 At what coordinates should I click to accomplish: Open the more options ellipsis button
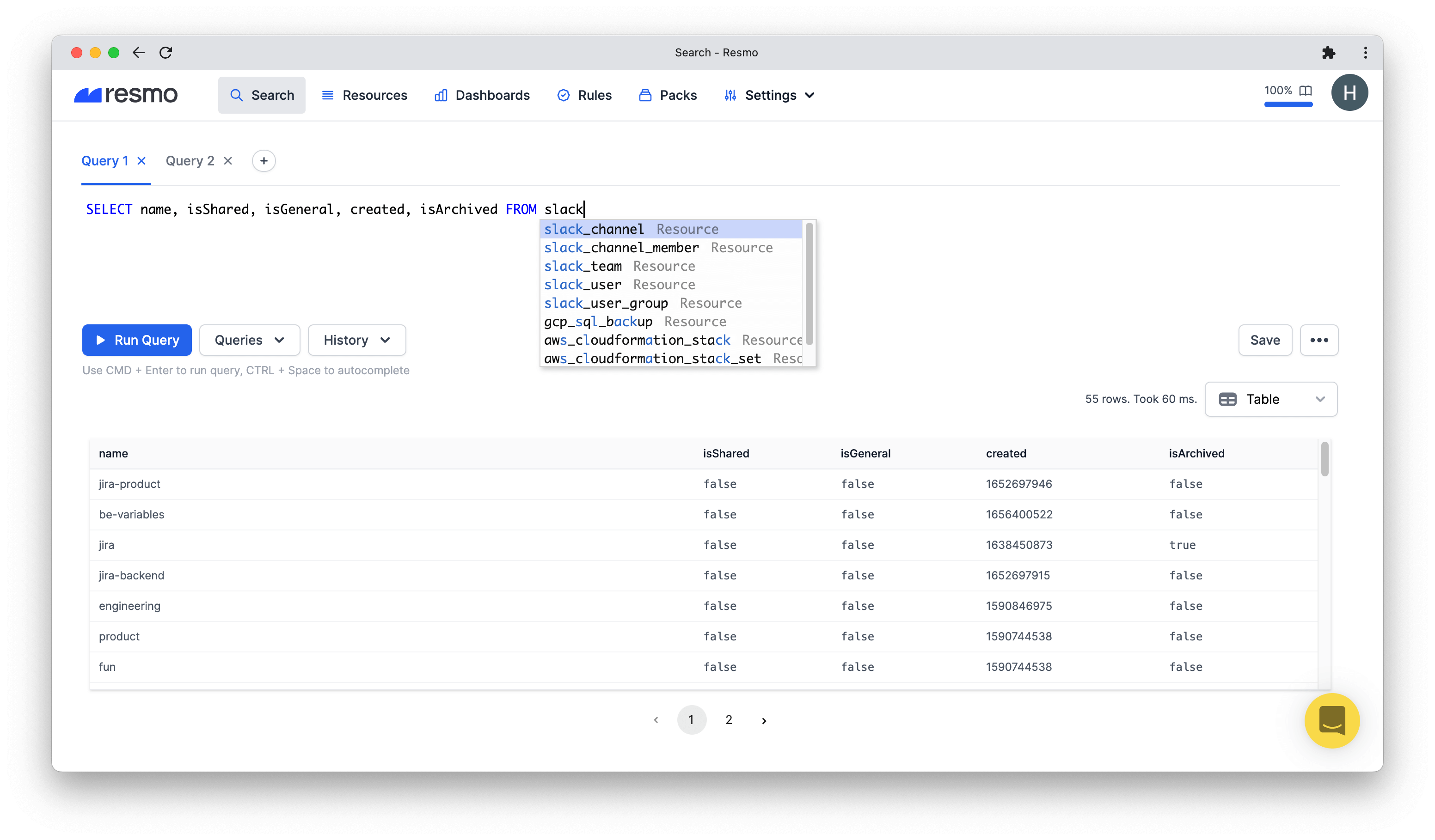(1319, 340)
